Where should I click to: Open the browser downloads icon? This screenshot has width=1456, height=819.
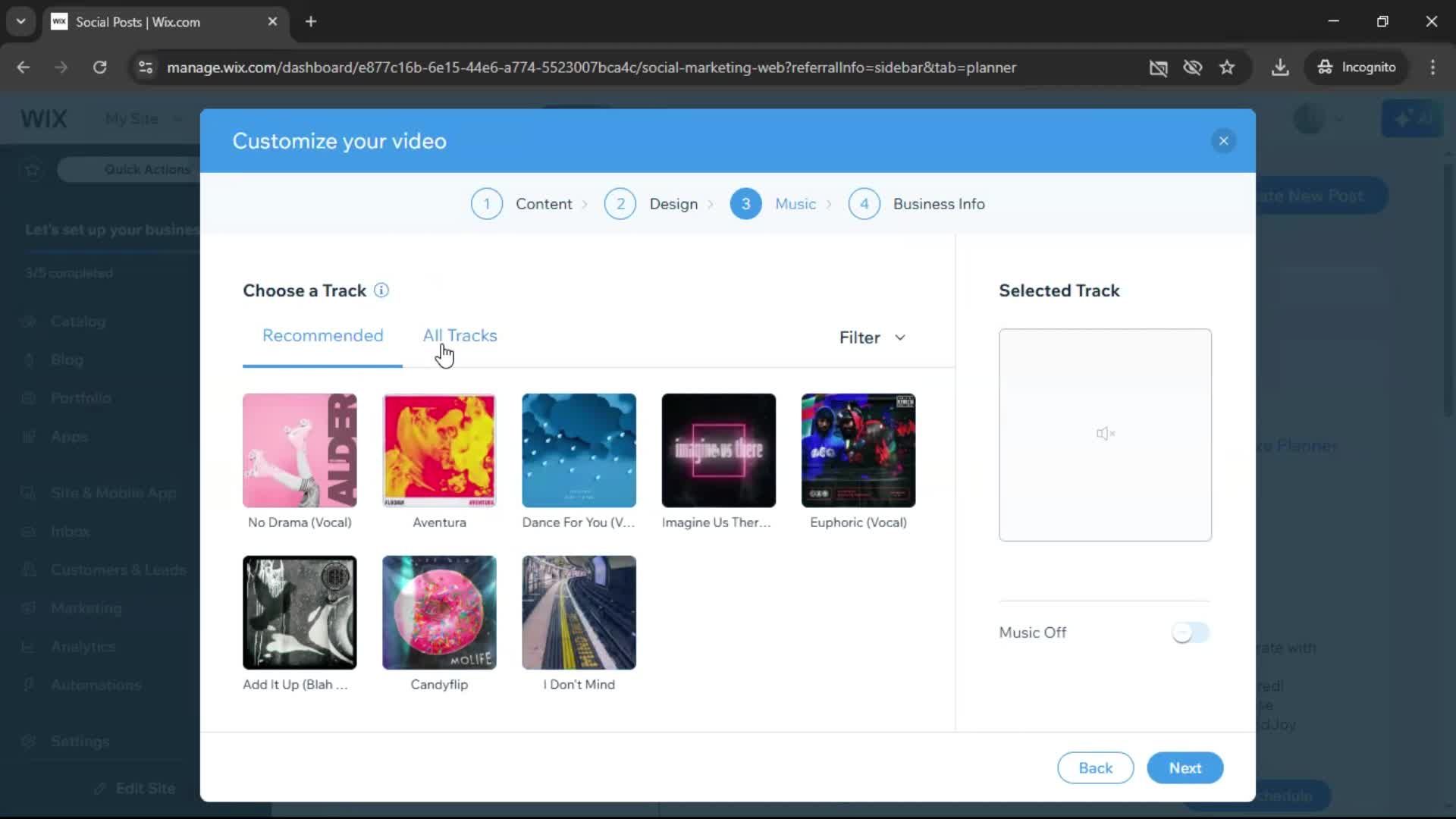pyautogui.click(x=1280, y=67)
